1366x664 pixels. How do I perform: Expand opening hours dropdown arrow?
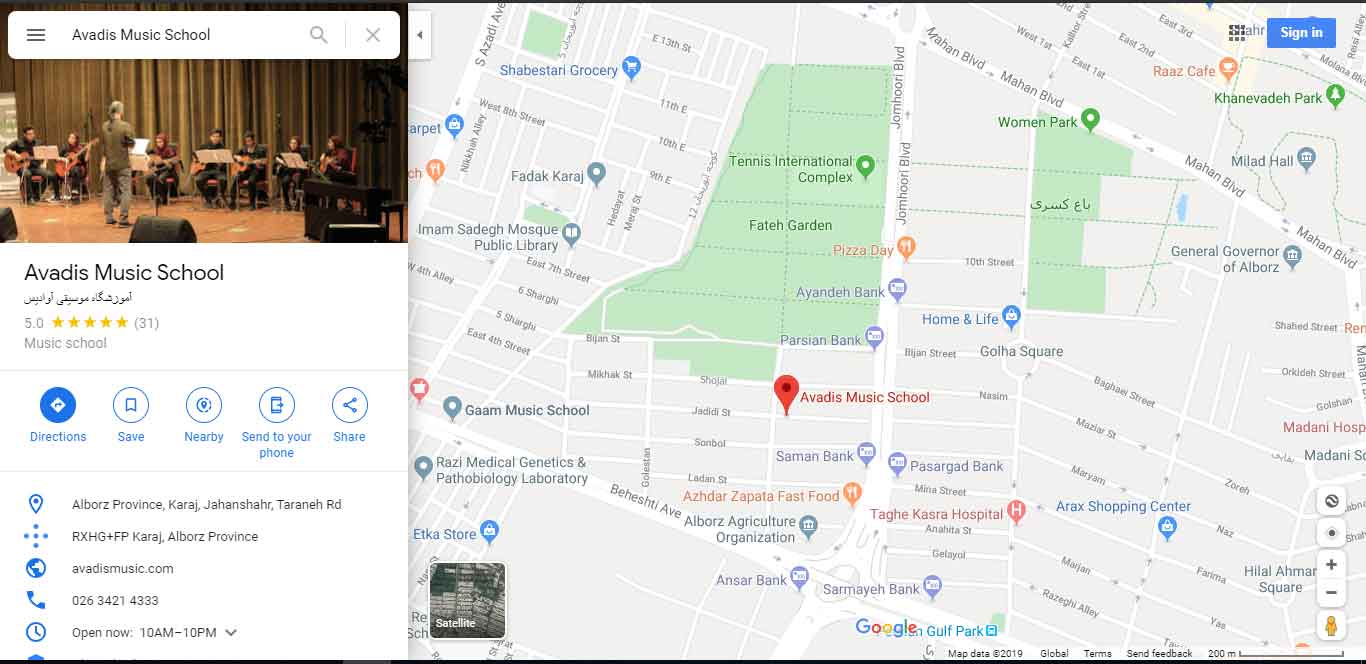tap(231, 633)
